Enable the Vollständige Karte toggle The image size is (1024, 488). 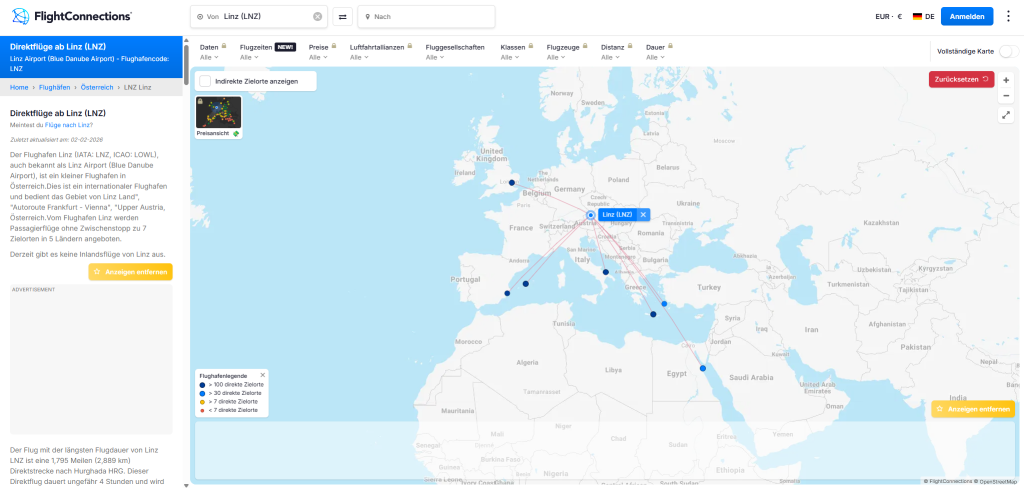[1008, 51]
